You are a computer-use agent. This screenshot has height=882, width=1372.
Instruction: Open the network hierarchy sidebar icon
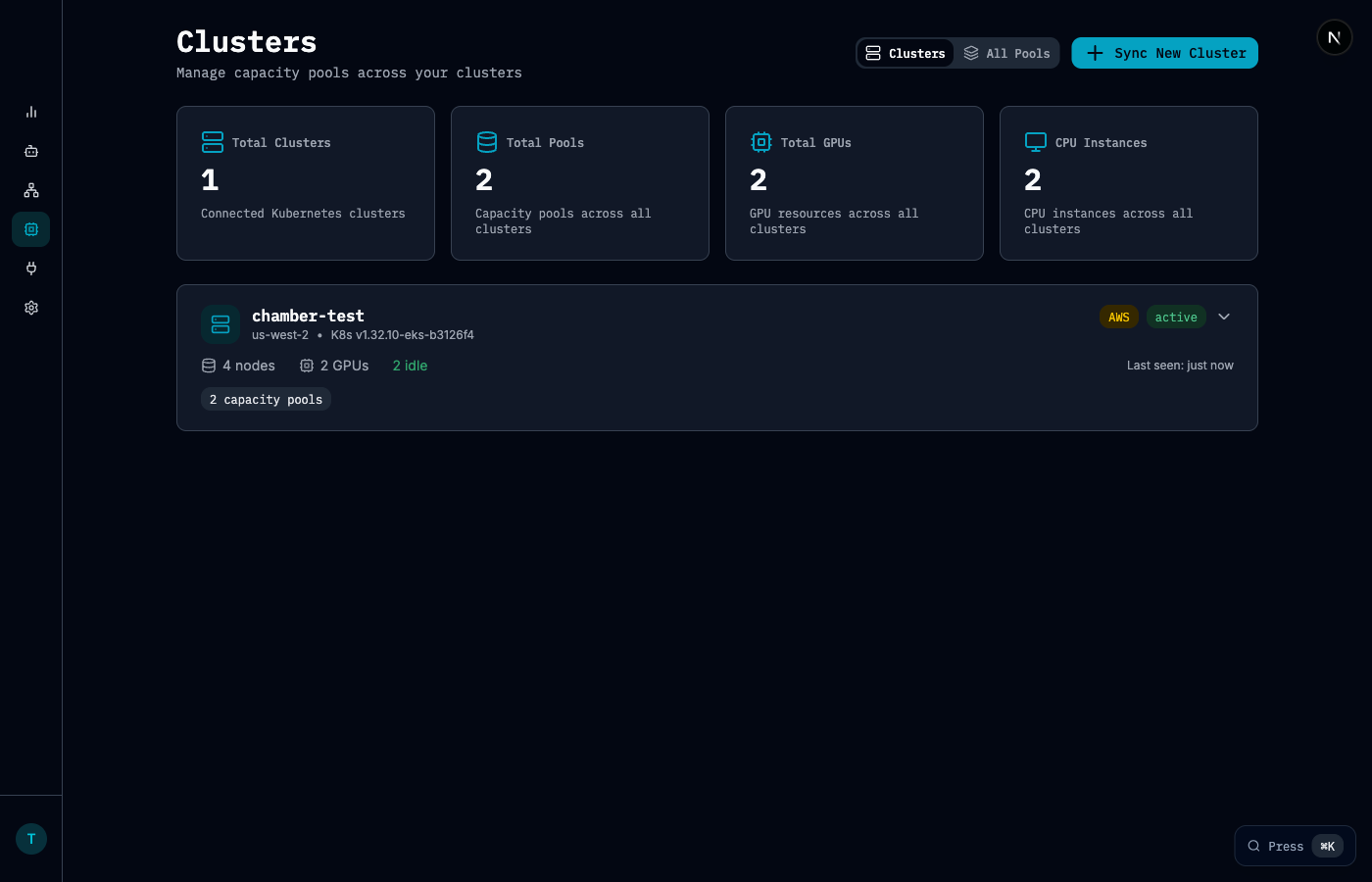(31, 190)
